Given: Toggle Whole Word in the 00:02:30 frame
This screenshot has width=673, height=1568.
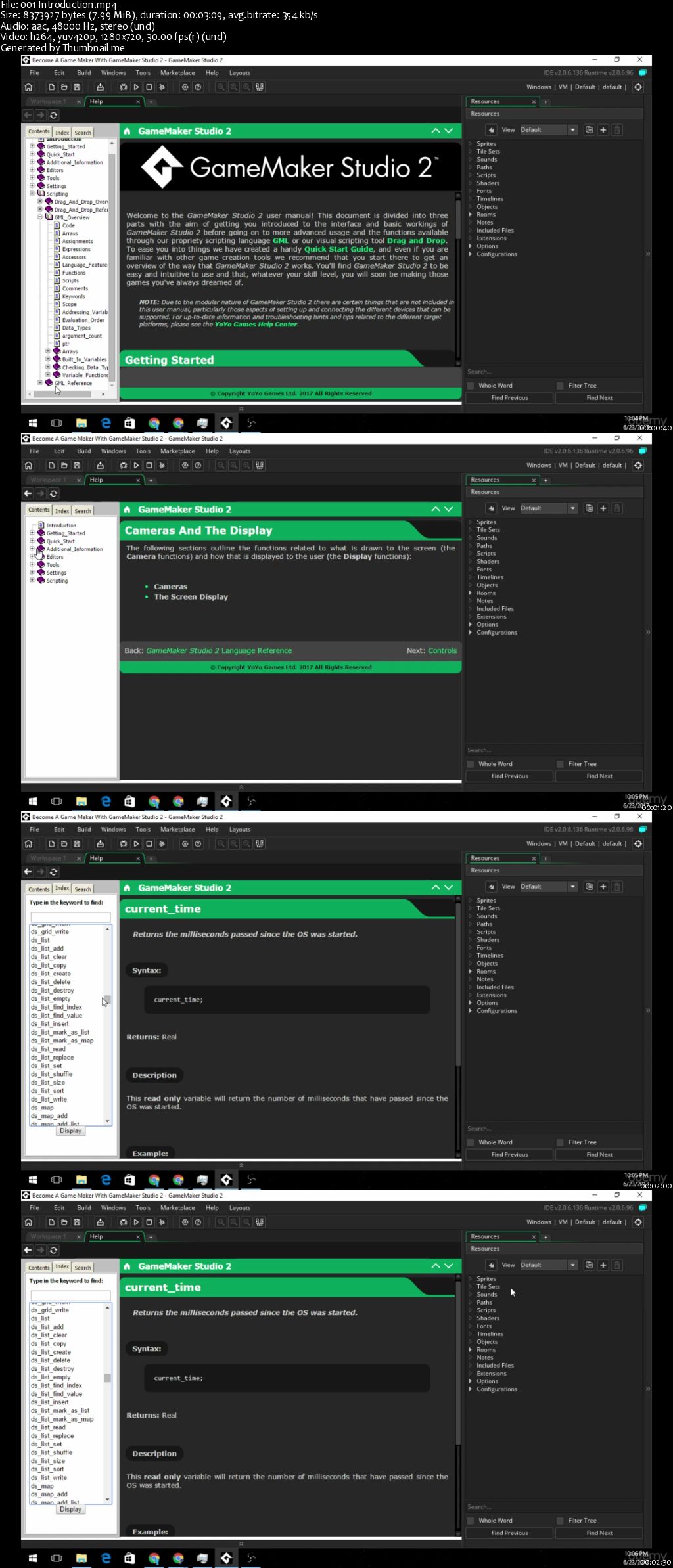Looking at the screenshot, I should (471, 1521).
